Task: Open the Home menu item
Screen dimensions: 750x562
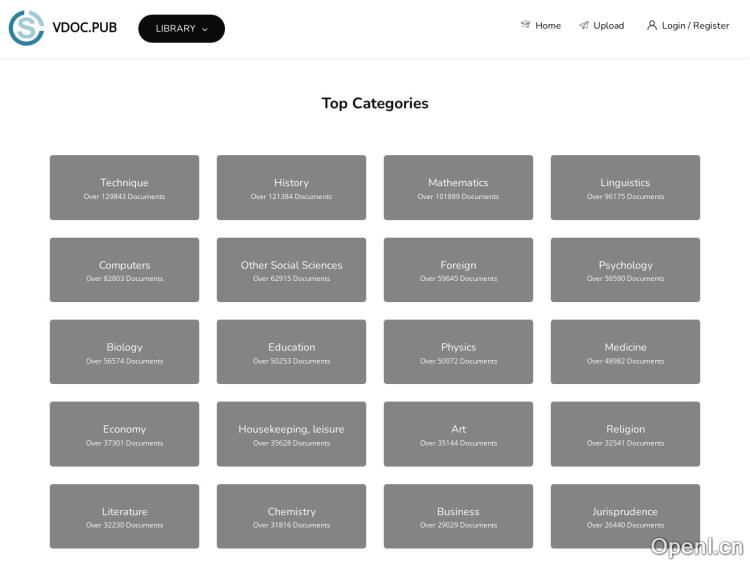Action: pyautogui.click(x=548, y=26)
